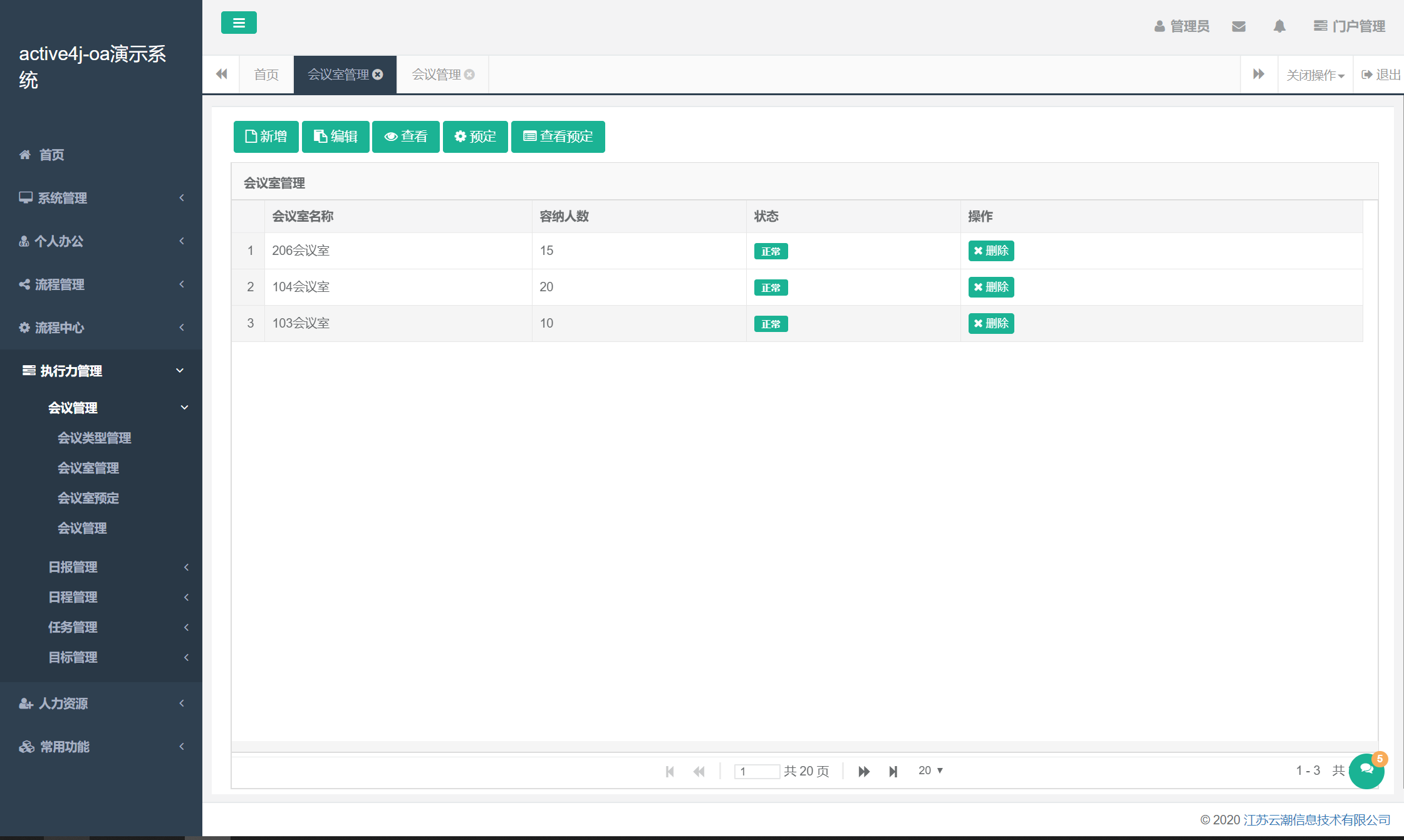This screenshot has height=840, width=1404.
Task: Click the active4j-oa演示系统 logo title
Action: 93,66
